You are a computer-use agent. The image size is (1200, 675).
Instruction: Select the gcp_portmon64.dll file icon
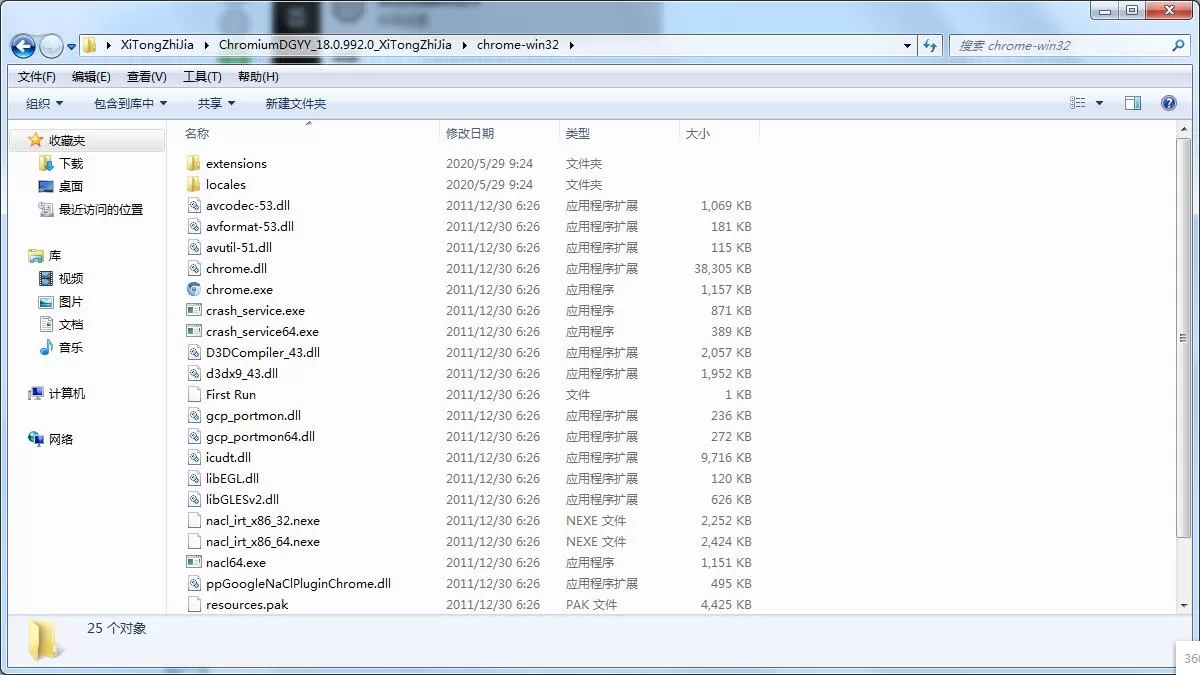[194, 436]
